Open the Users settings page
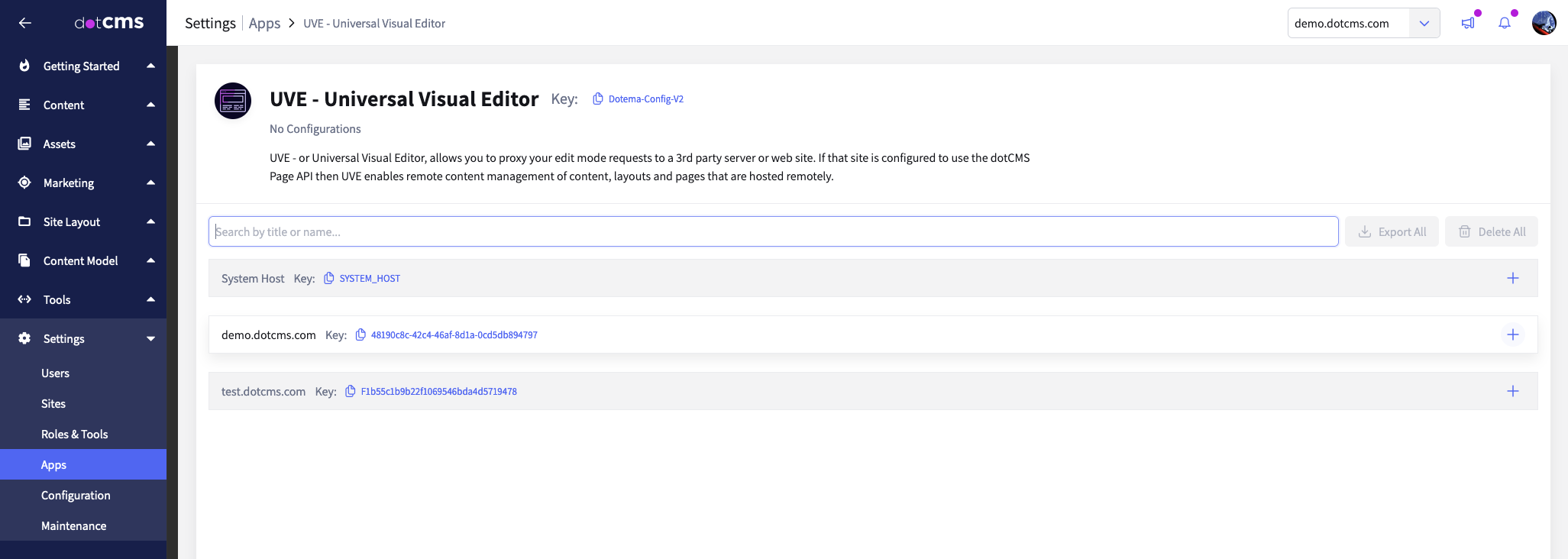The width and height of the screenshot is (1568, 559). click(55, 373)
